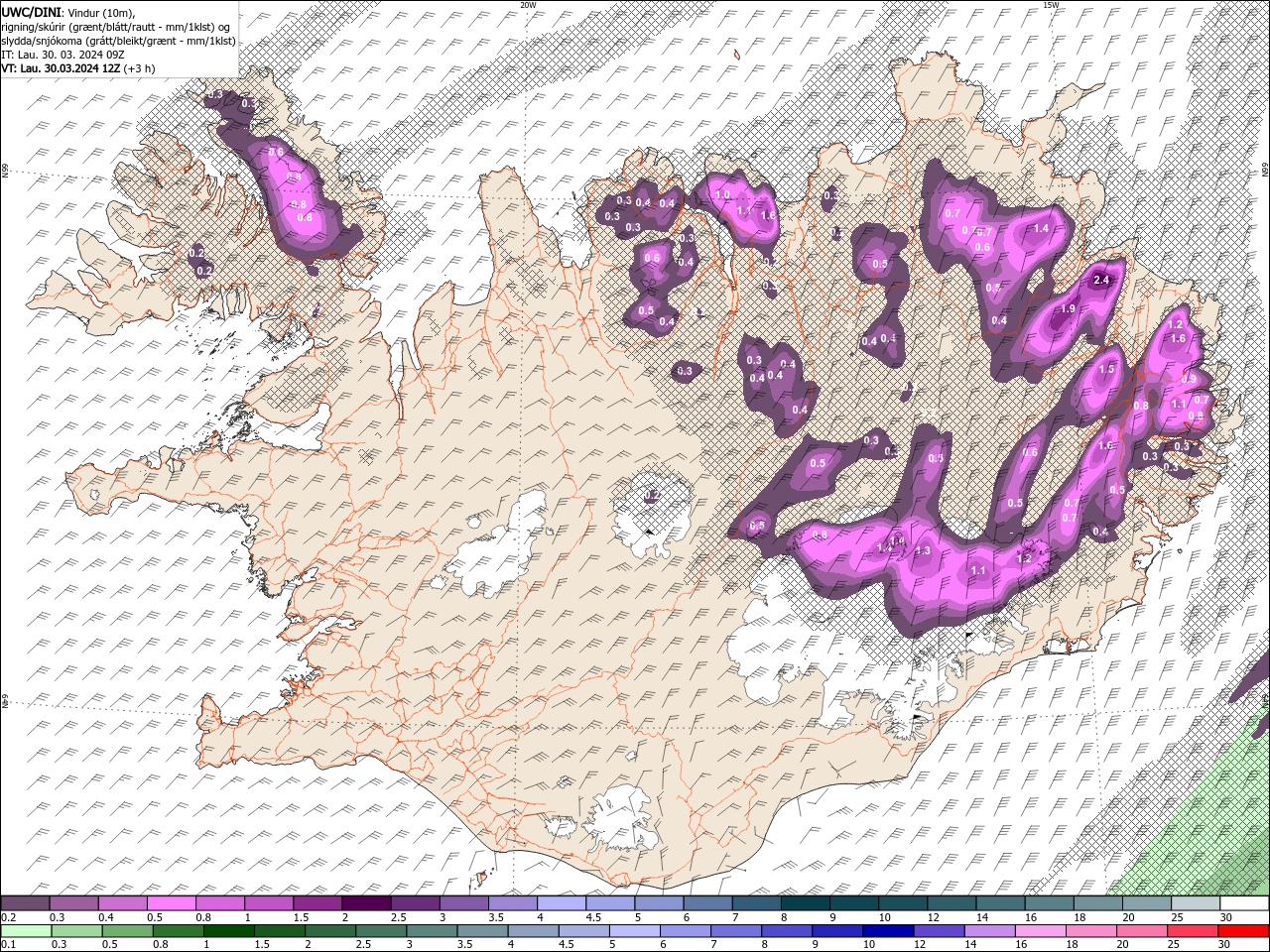Pick the upper legend swatch labeled 12
This screenshot has width=1270, height=952.
pos(952,903)
